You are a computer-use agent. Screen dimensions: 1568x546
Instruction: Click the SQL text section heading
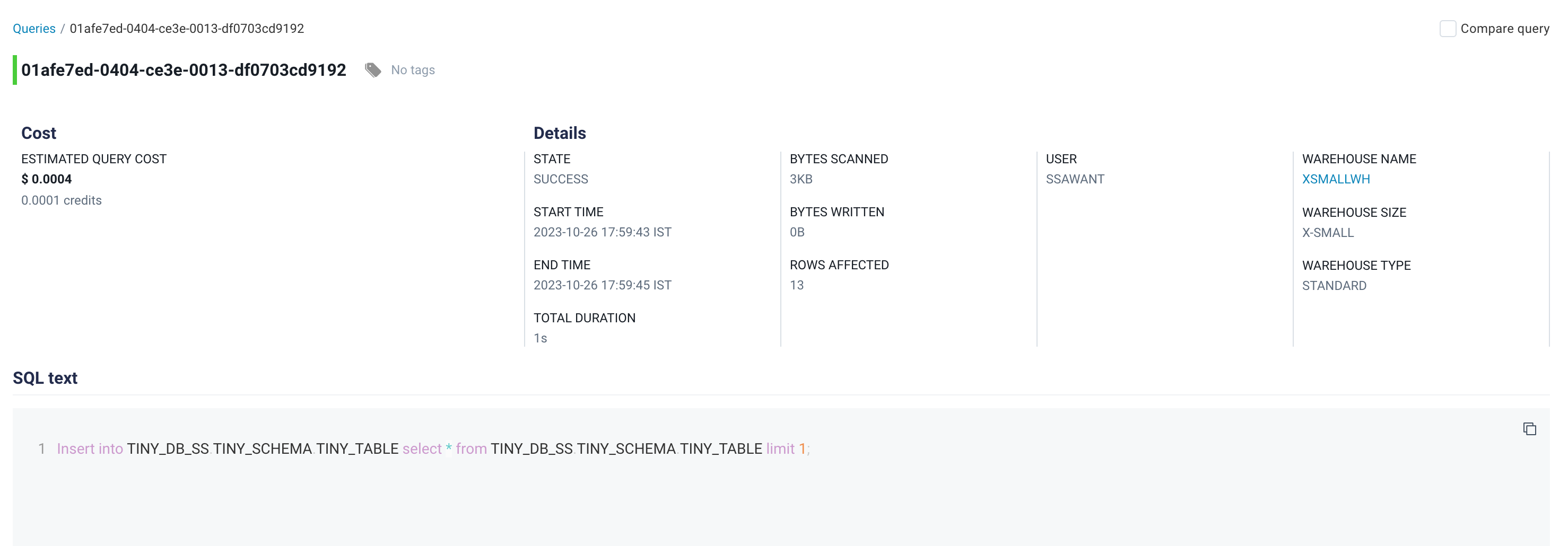pyautogui.click(x=45, y=377)
